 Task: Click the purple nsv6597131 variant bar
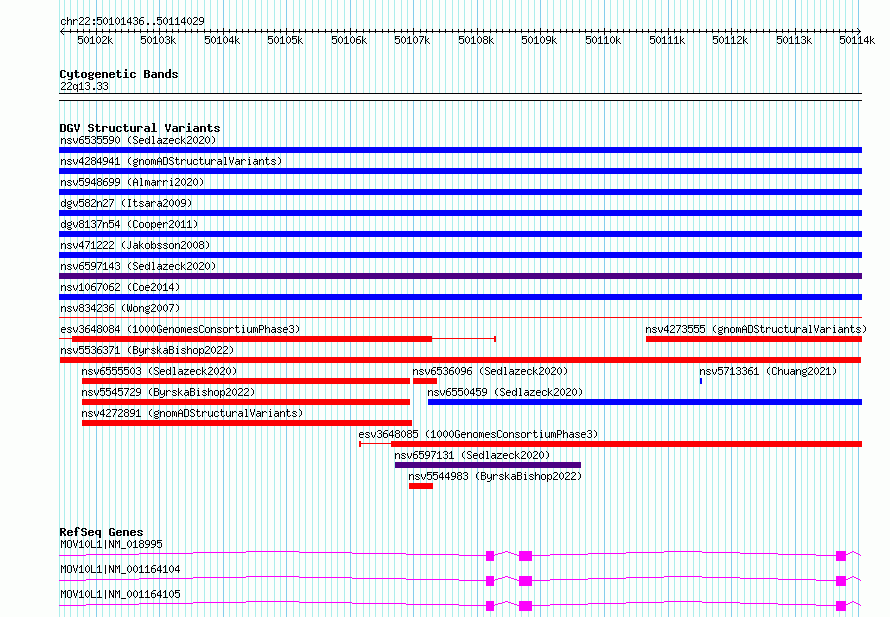tap(488, 465)
